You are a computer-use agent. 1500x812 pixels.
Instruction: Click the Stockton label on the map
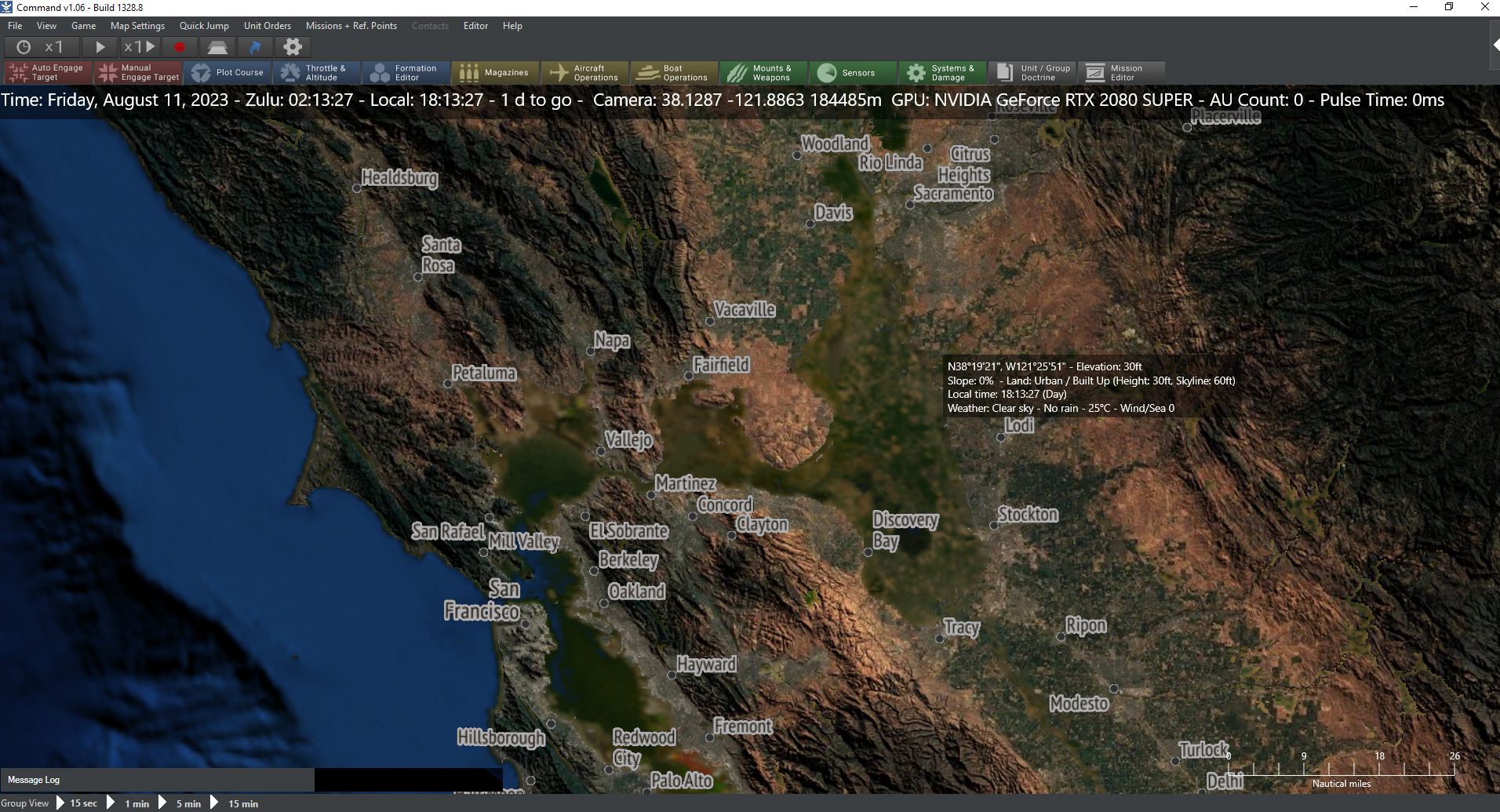point(1028,515)
